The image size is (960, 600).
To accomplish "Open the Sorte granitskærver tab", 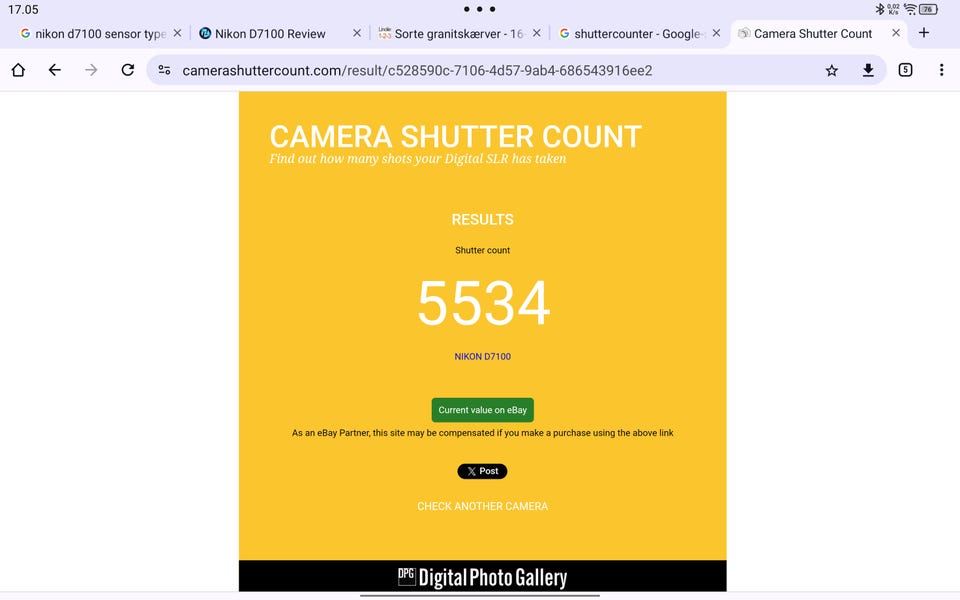I will click(x=458, y=34).
